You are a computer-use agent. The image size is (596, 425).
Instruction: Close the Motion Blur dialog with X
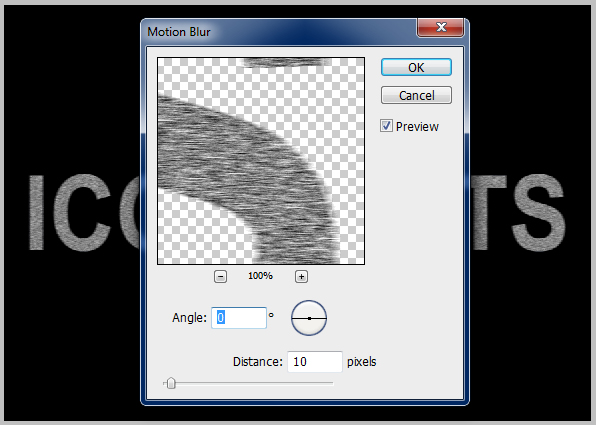[x=441, y=27]
